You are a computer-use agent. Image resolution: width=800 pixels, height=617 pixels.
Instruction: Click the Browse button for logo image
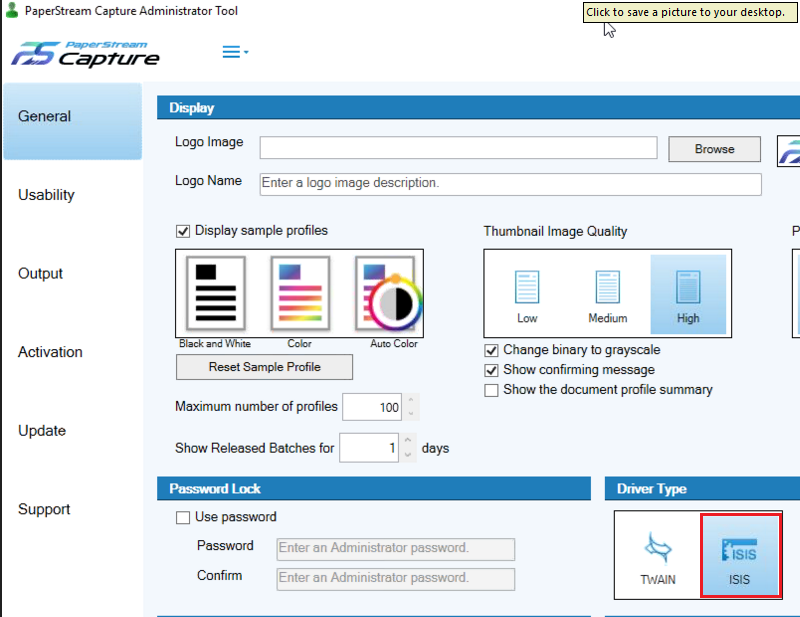[x=714, y=149]
